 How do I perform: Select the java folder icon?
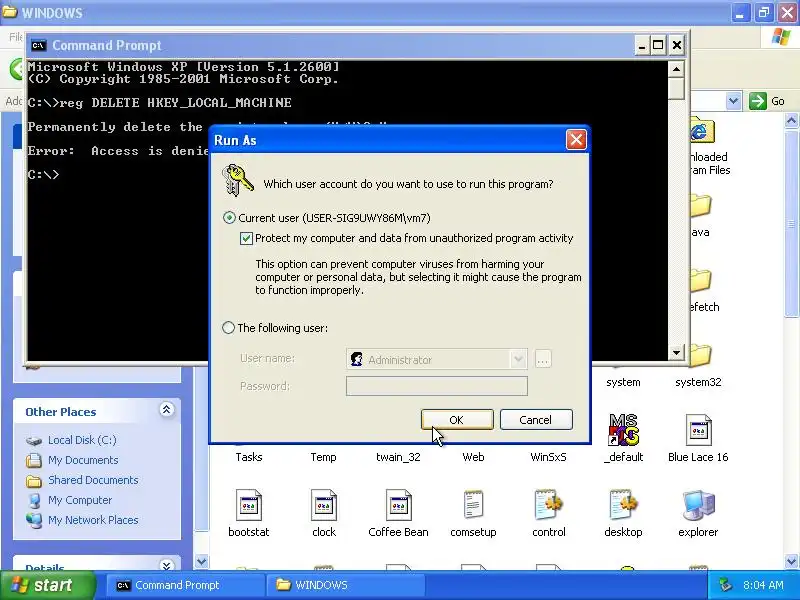[x=701, y=206]
